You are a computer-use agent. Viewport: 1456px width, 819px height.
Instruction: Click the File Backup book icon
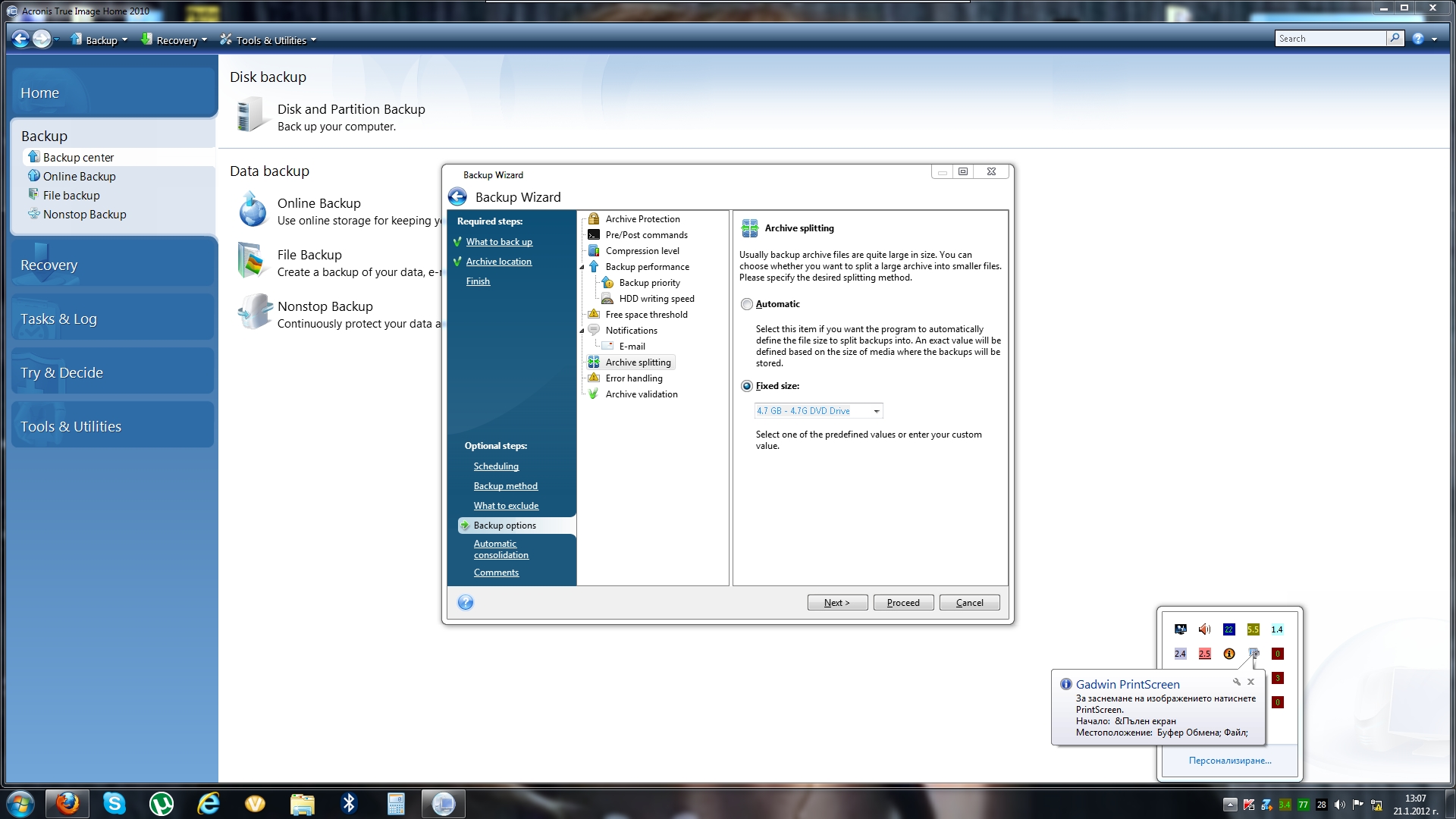[x=252, y=261]
